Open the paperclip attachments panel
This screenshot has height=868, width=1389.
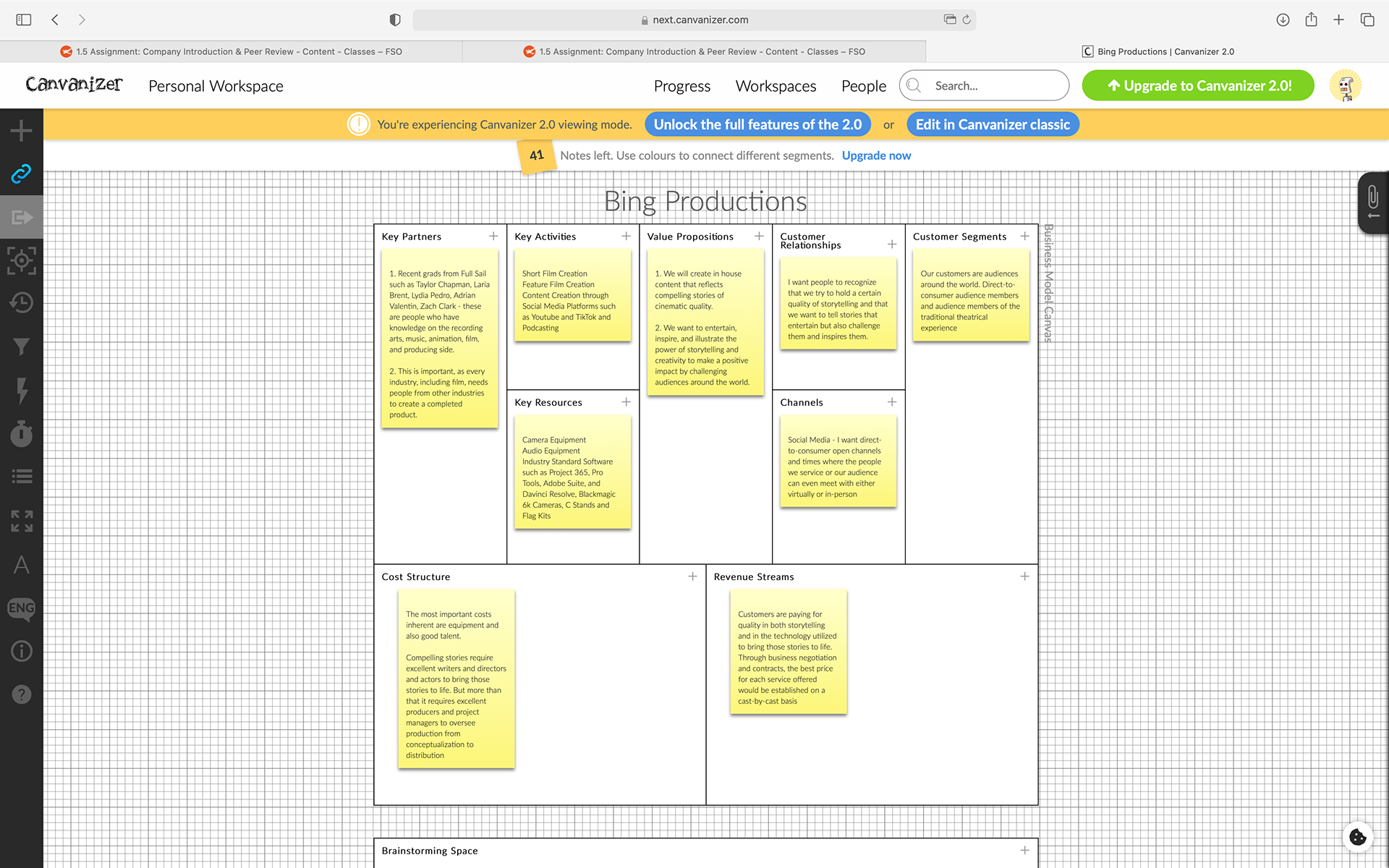tap(1373, 203)
